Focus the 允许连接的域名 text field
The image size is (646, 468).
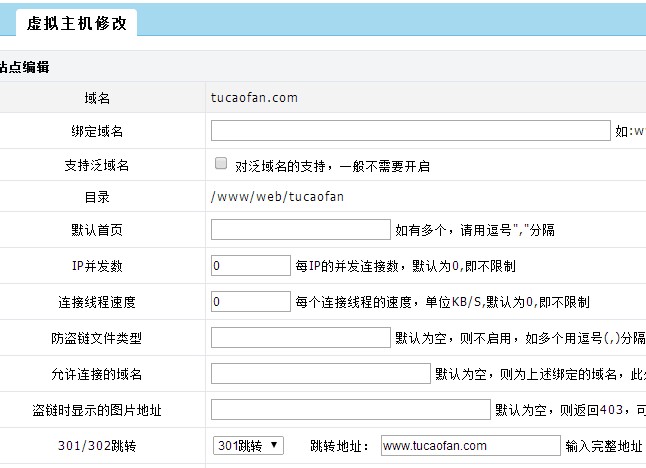point(320,373)
